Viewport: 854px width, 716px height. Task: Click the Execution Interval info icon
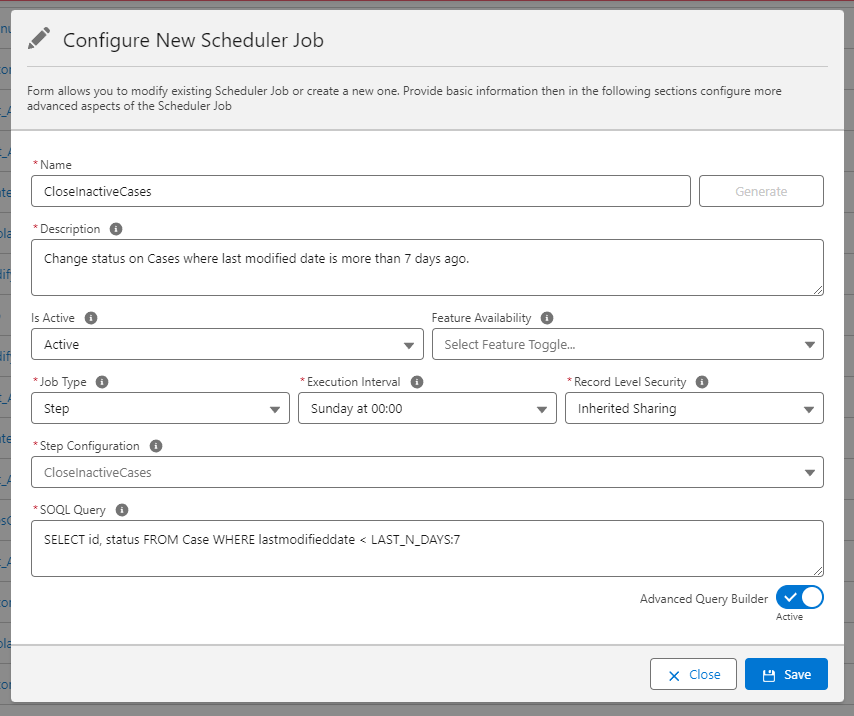click(417, 381)
